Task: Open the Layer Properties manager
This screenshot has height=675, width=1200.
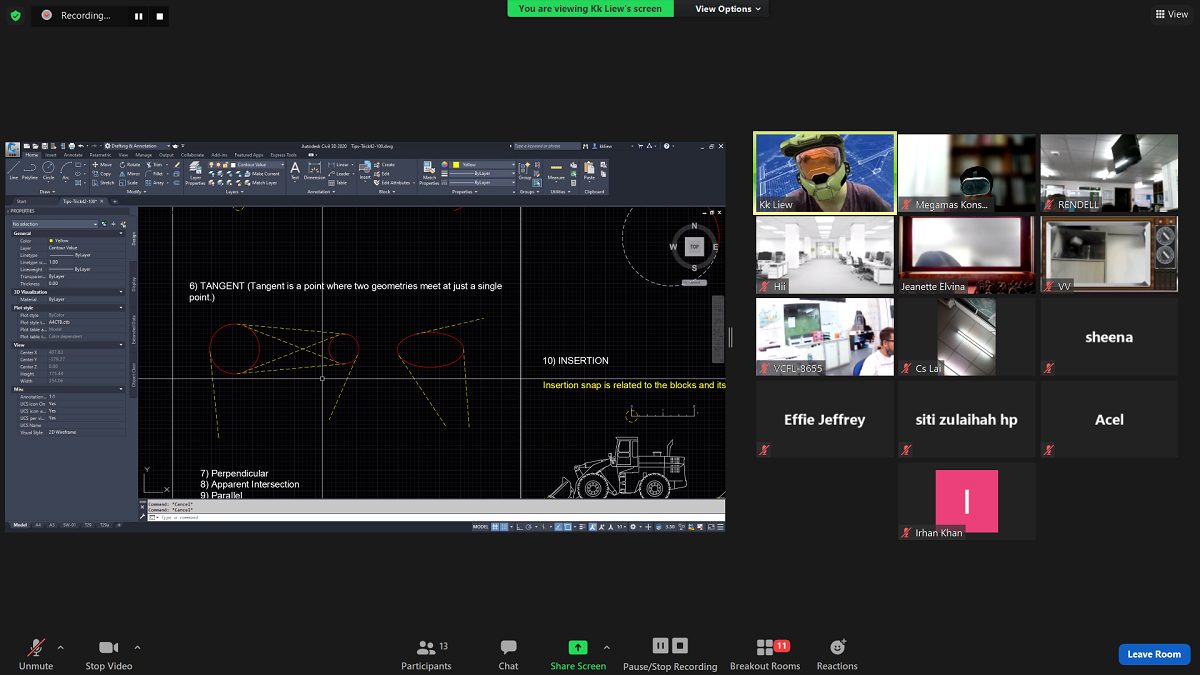Action: coord(195,174)
